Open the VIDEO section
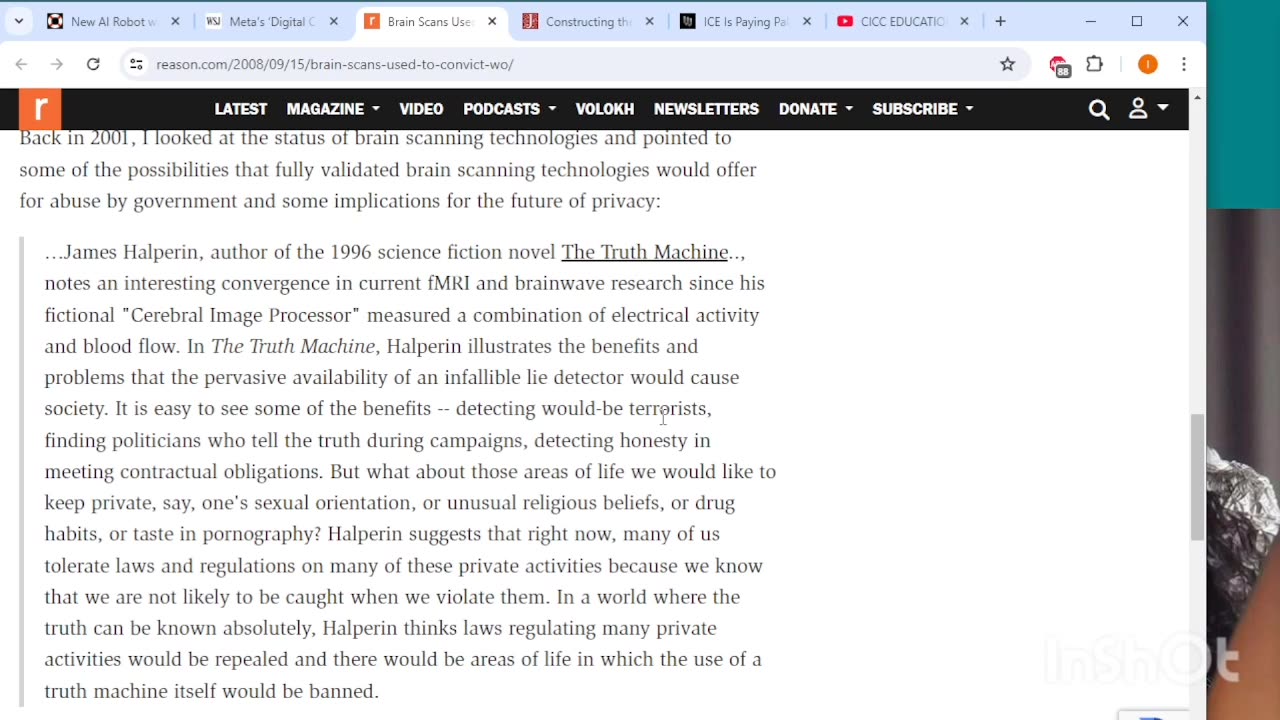1280x720 pixels. pos(421,109)
